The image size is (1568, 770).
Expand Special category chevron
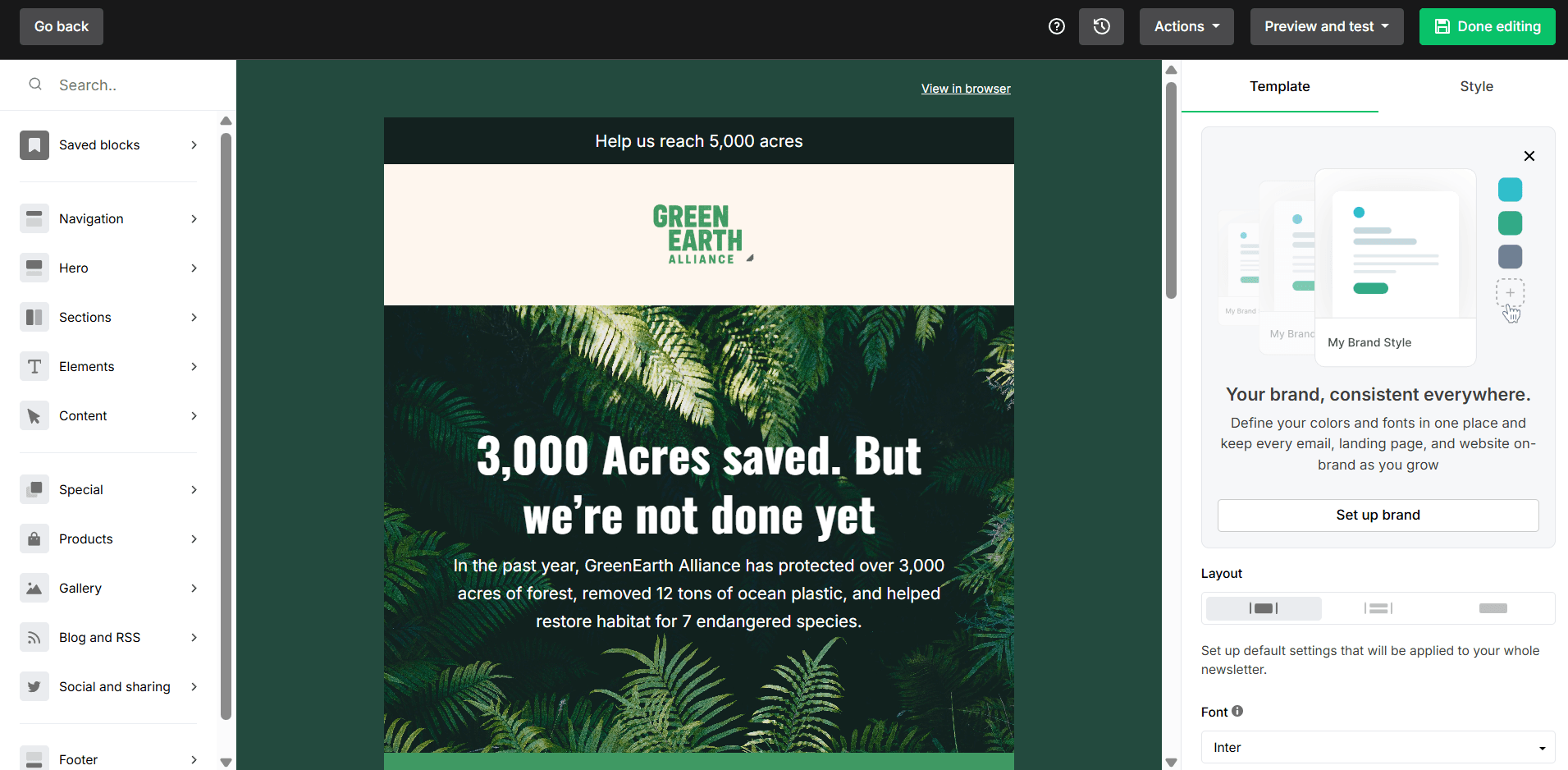pos(194,490)
